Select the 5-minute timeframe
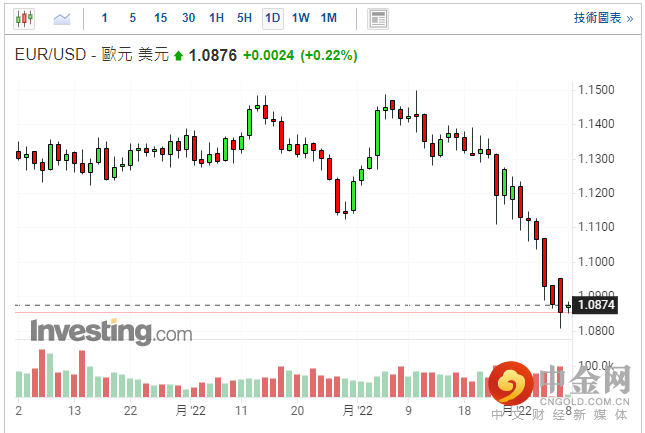The width and height of the screenshot is (645, 433). (x=133, y=18)
